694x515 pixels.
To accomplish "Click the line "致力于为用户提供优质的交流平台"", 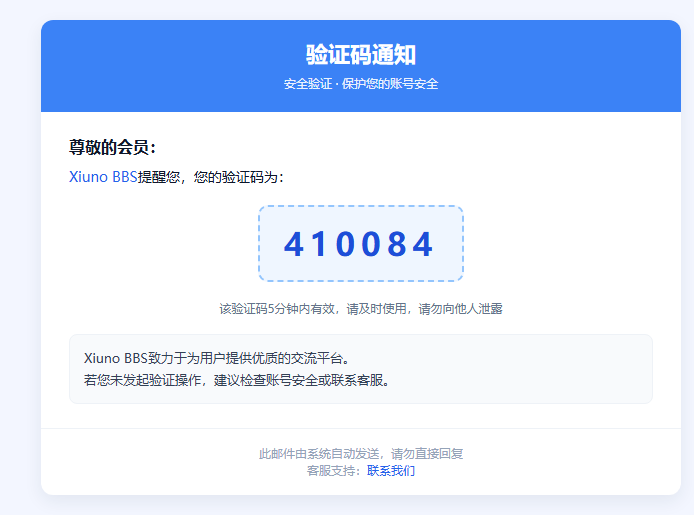I will coord(250,358).
